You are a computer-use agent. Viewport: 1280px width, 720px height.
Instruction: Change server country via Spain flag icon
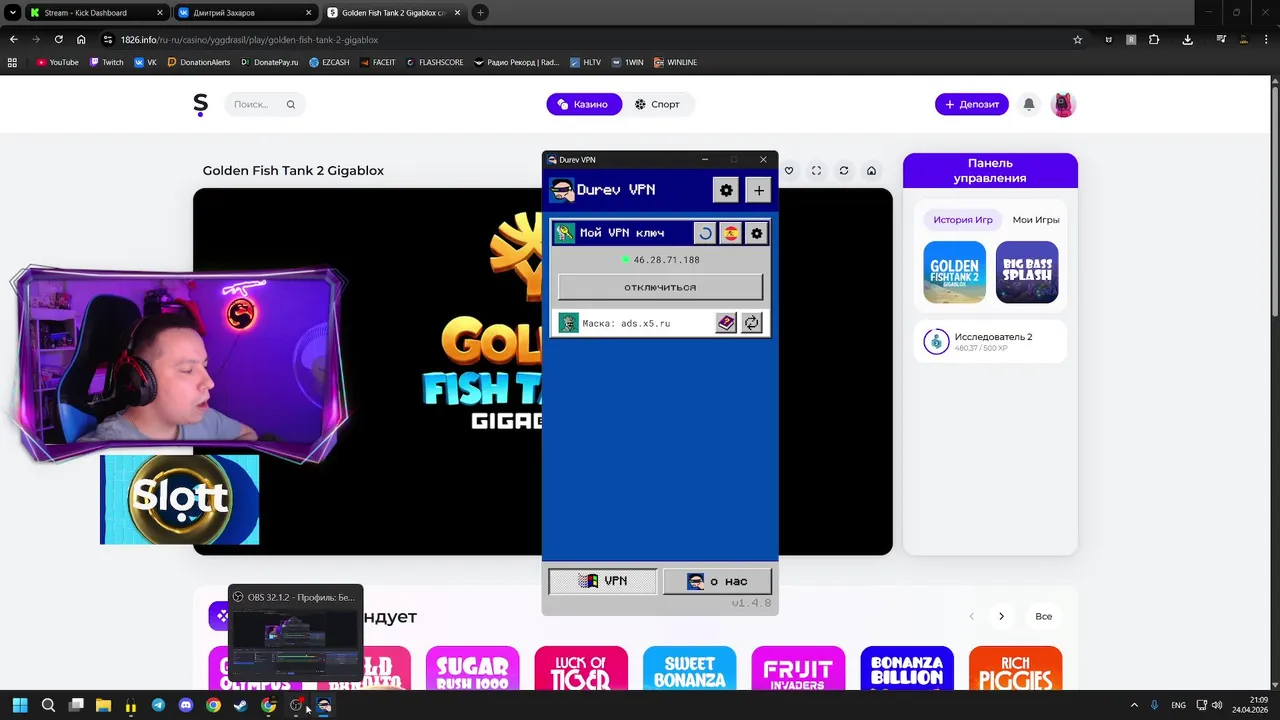pos(731,233)
